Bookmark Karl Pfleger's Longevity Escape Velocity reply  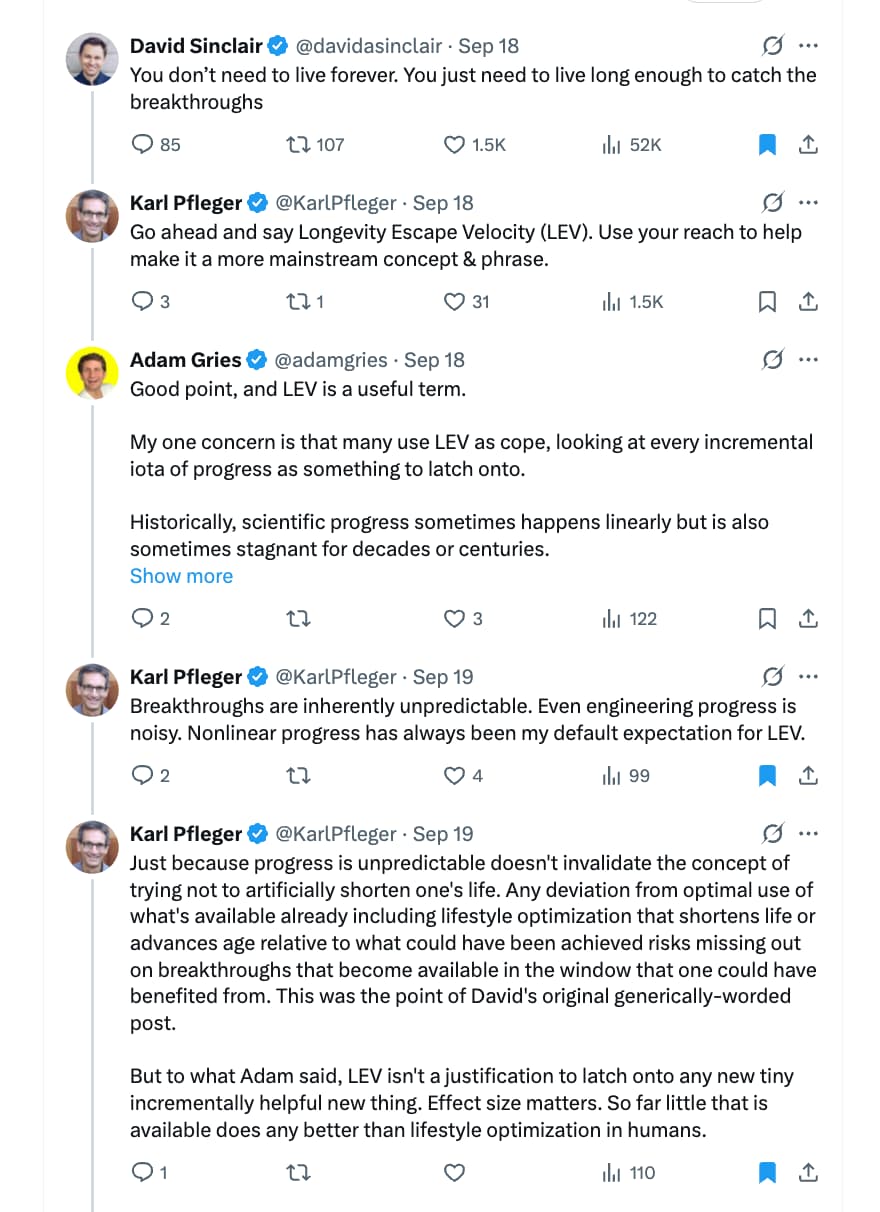point(767,302)
